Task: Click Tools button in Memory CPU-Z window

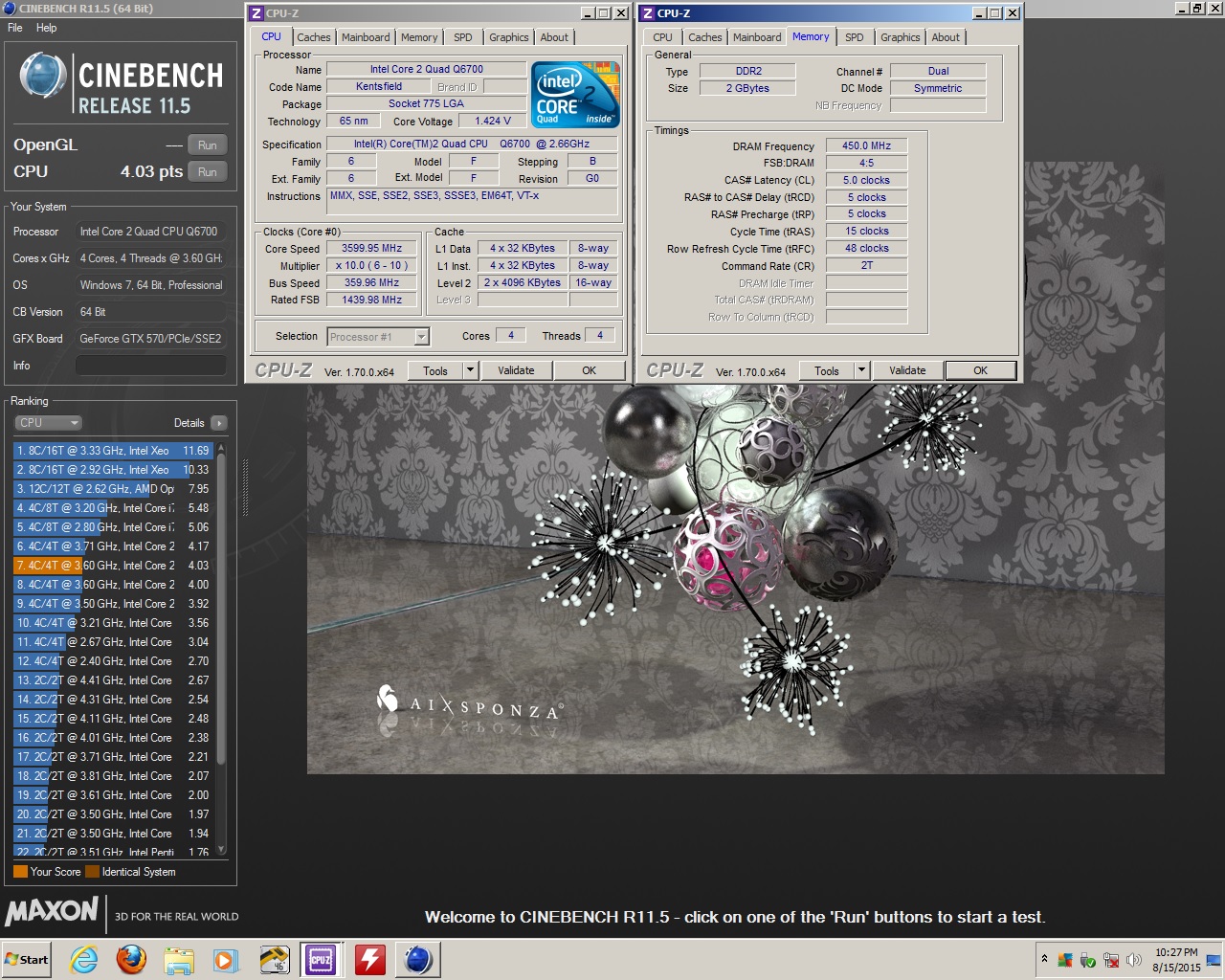Action: tap(827, 371)
